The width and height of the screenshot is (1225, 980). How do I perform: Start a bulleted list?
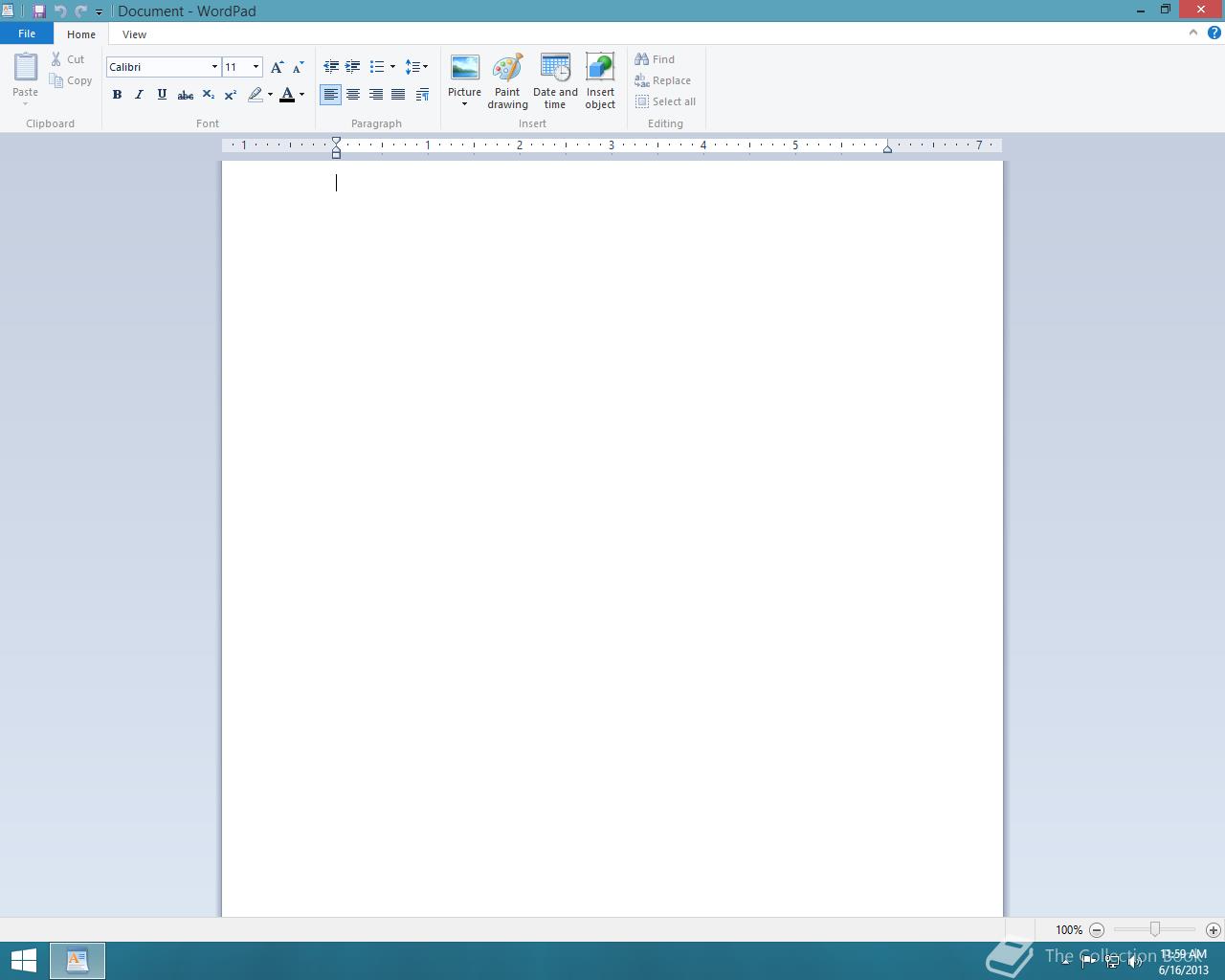377,67
